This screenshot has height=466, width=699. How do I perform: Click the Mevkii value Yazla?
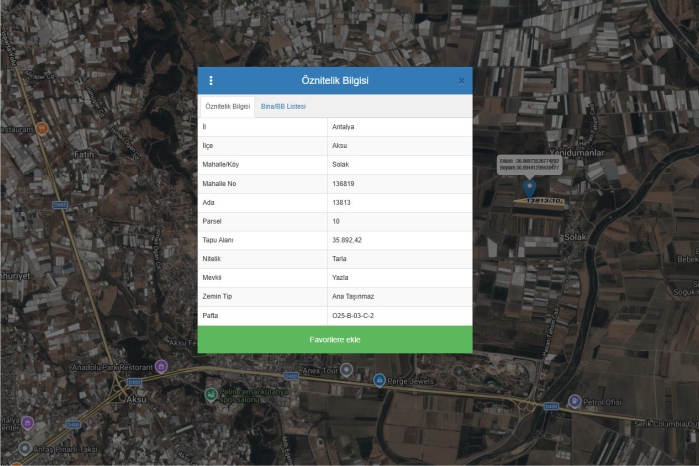340,277
